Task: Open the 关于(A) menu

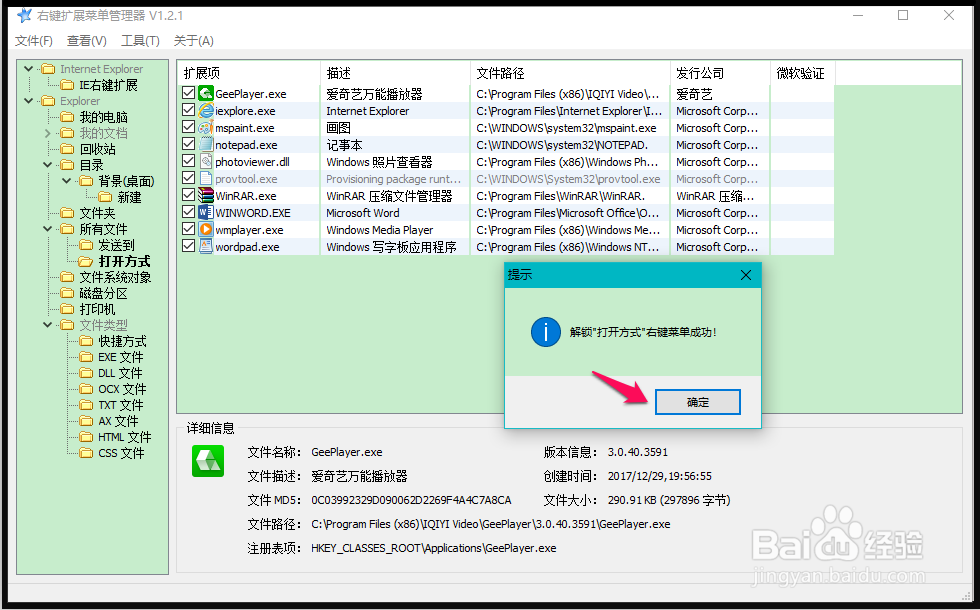Action: click(x=194, y=41)
